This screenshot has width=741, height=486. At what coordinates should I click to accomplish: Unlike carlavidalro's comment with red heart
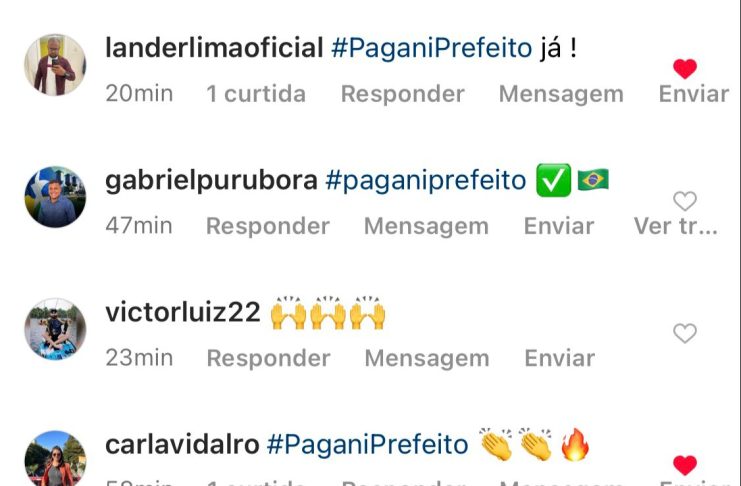(685, 465)
